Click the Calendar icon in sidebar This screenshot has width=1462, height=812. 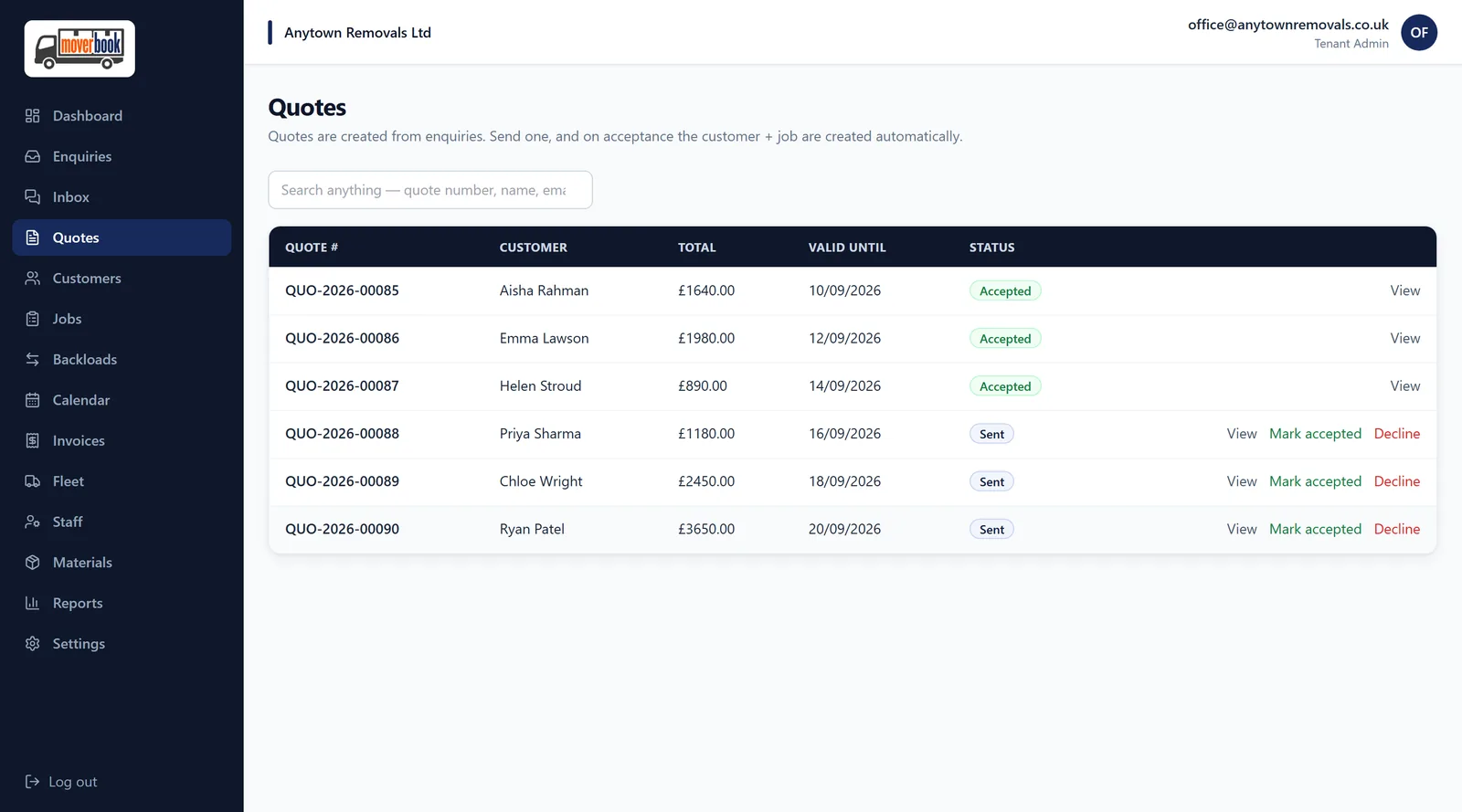[33, 400]
